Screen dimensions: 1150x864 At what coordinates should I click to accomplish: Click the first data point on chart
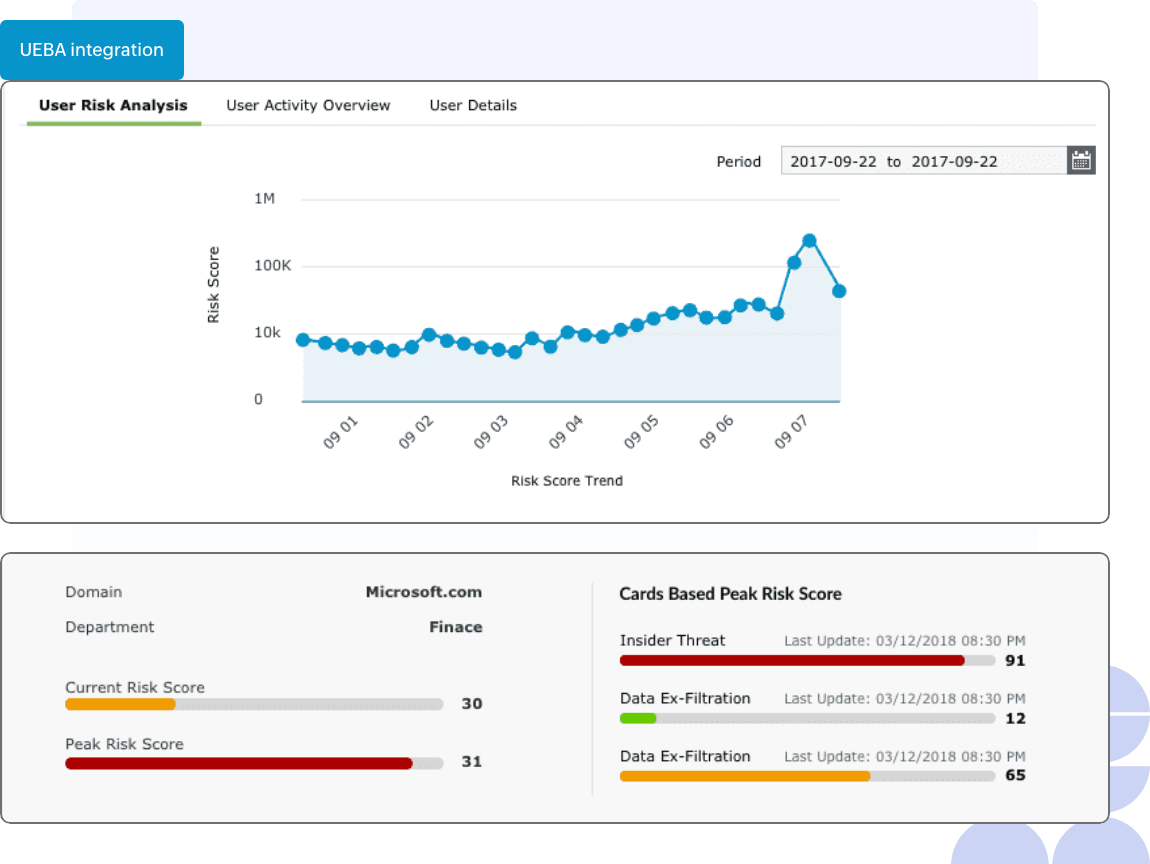(303, 340)
